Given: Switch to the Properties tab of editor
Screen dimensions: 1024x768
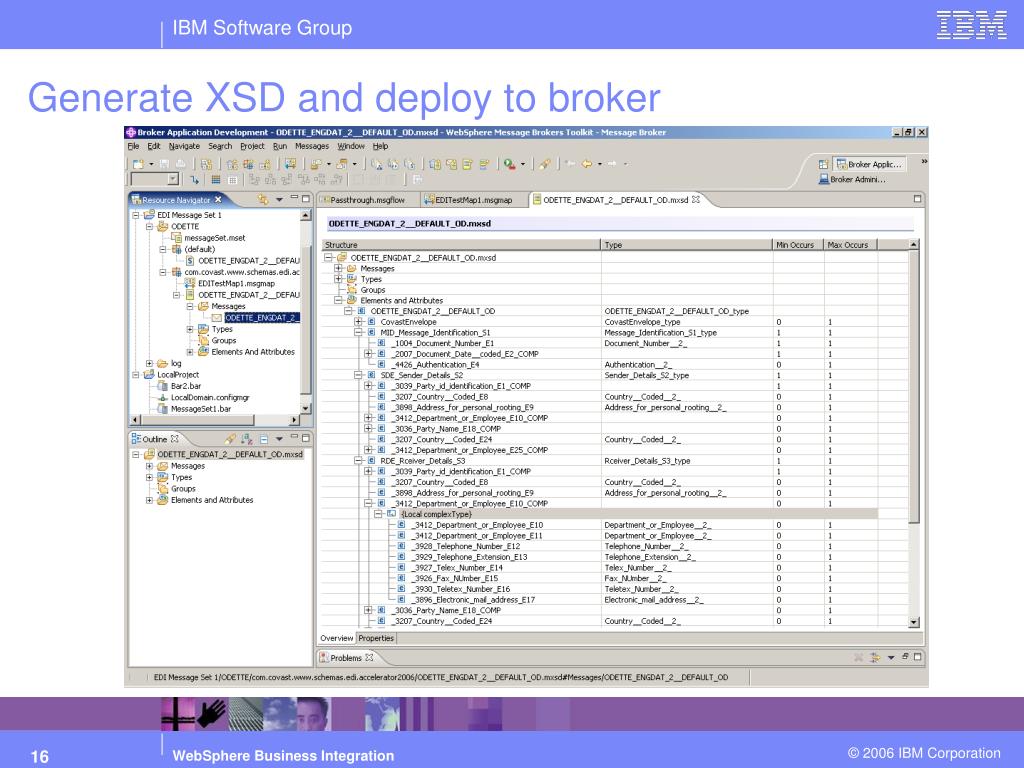Looking at the screenshot, I should click(x=376, y=638).
